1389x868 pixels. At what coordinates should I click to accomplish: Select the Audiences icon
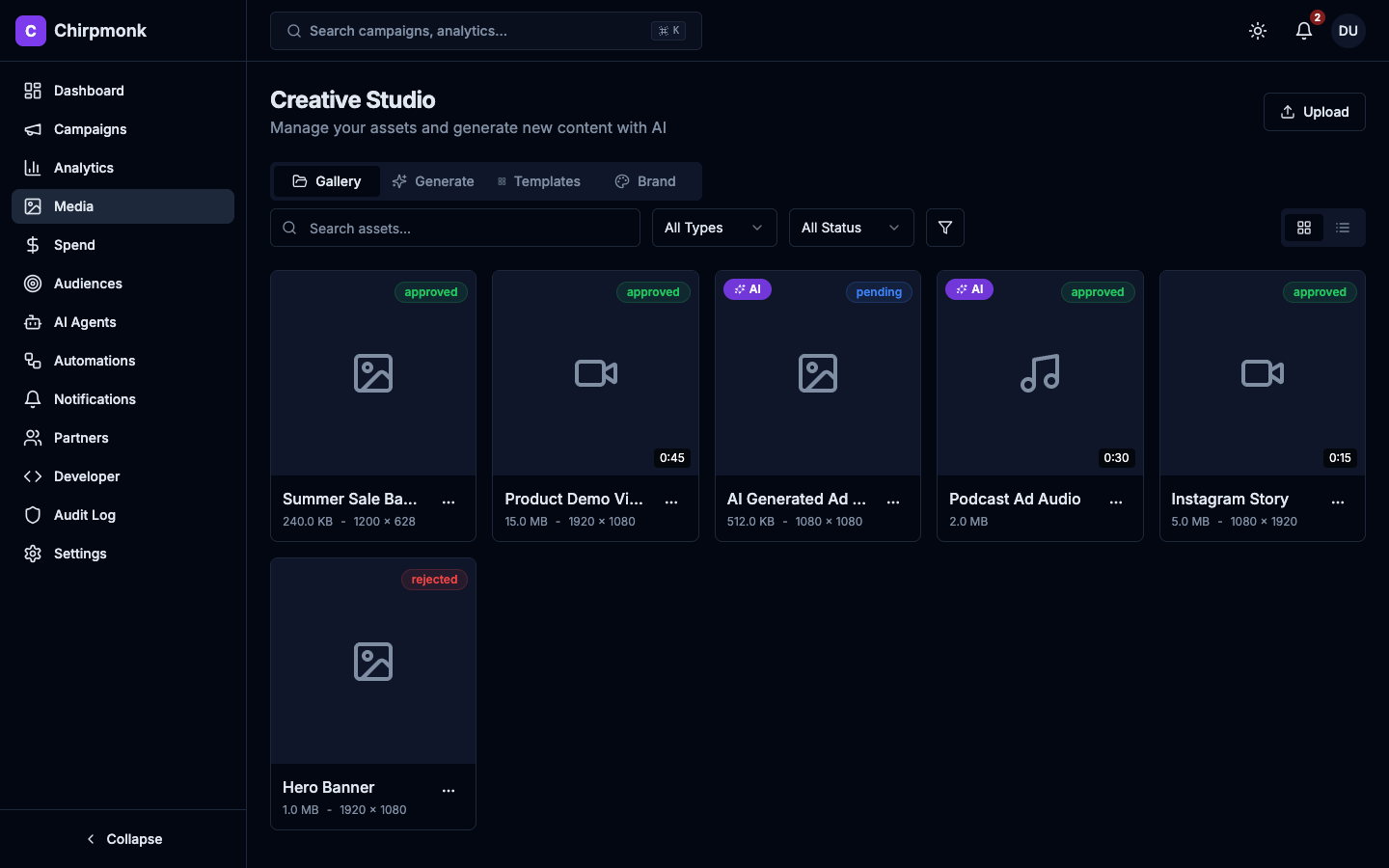33,284
